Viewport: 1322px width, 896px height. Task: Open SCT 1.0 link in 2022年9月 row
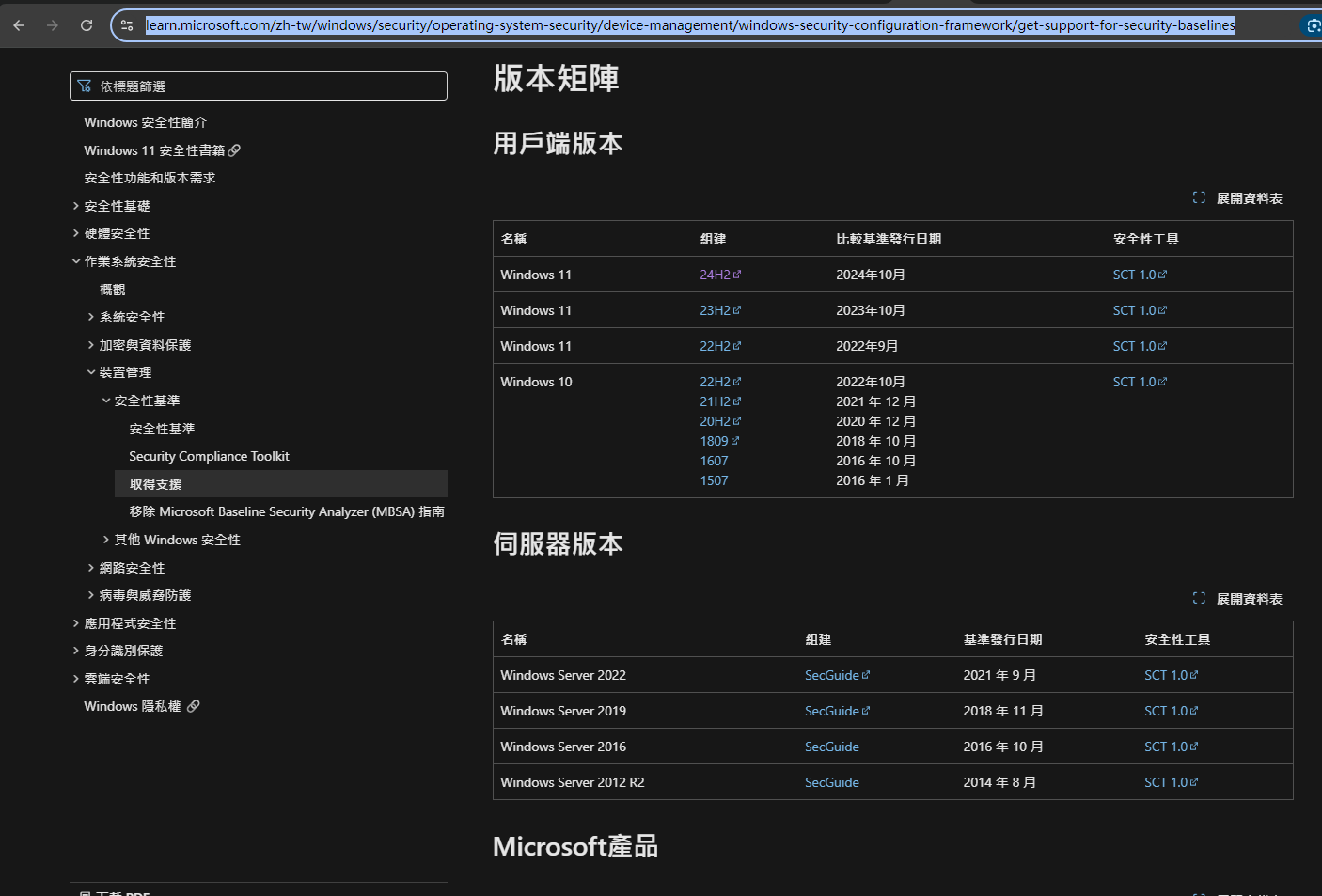[1140, 346]
